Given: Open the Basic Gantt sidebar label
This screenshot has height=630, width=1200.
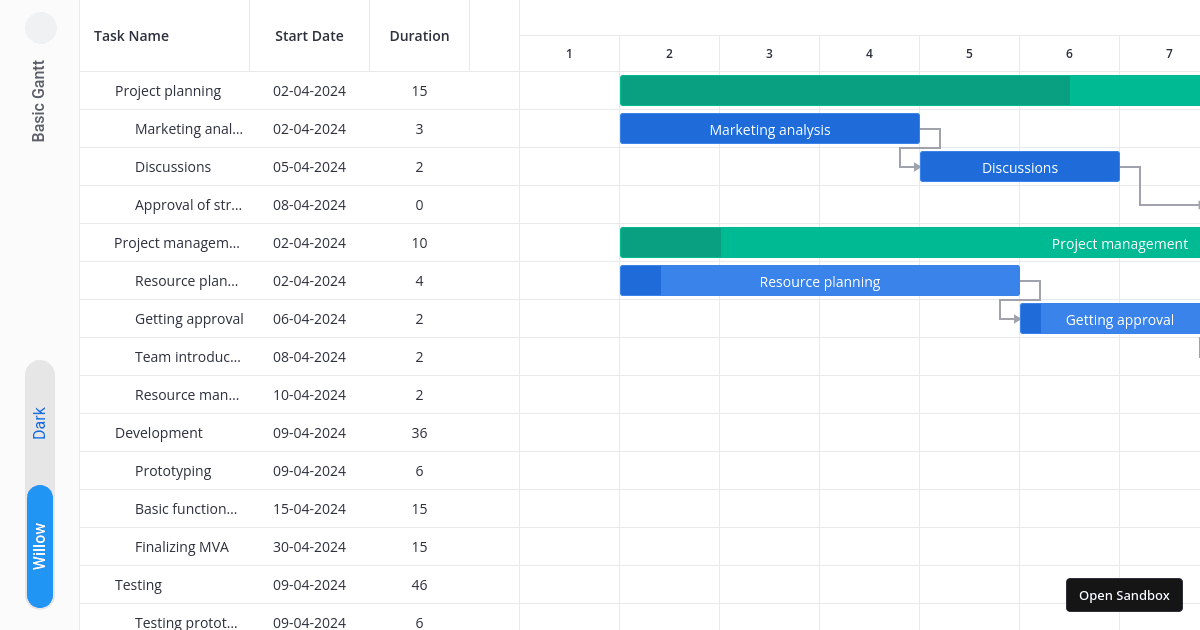Looking at the screenshot, I should pos(39,101).
